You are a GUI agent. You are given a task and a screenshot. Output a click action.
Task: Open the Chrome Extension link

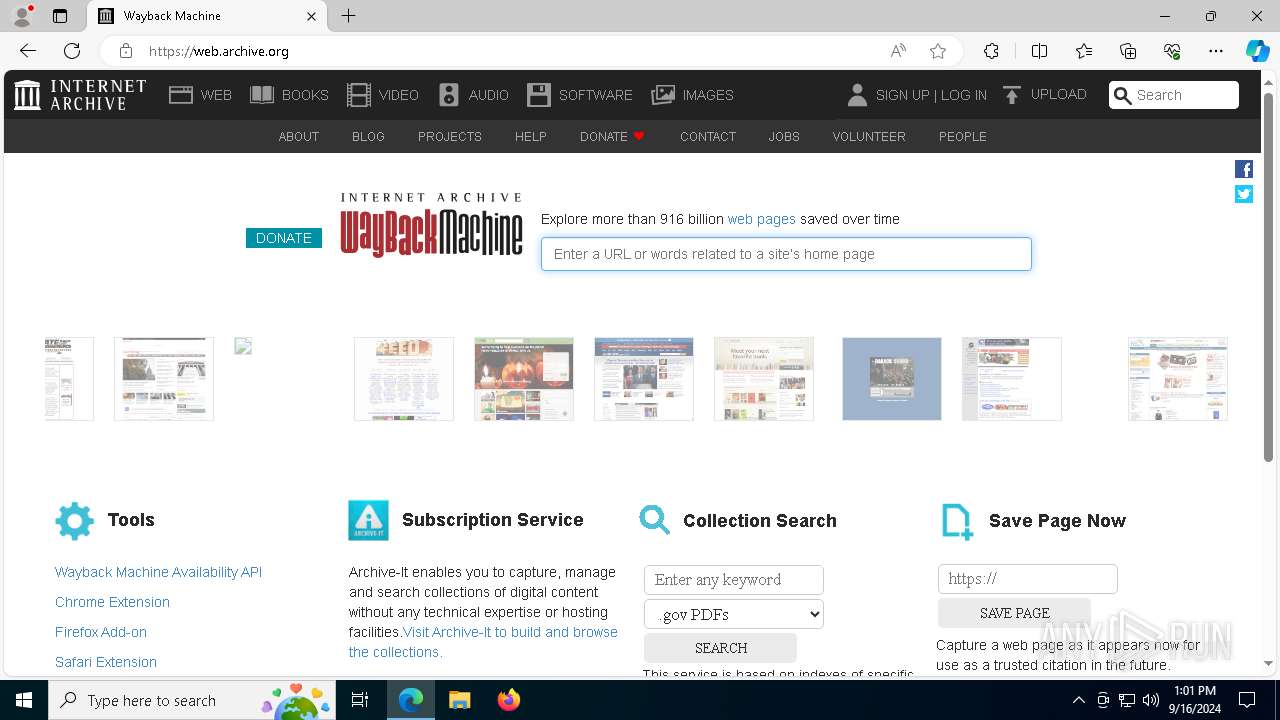112,602
